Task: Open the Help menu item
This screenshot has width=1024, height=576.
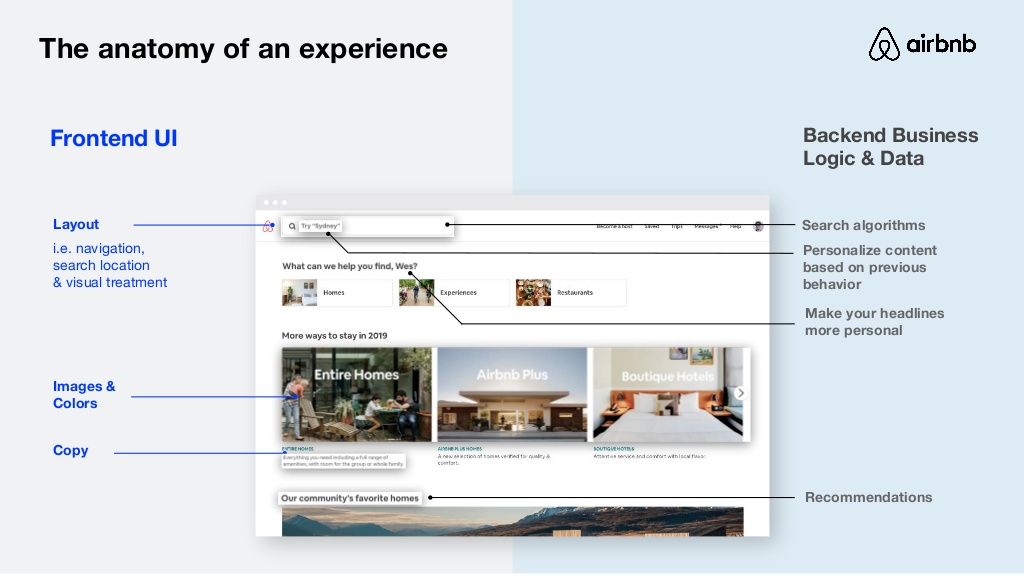Action: 735,227
